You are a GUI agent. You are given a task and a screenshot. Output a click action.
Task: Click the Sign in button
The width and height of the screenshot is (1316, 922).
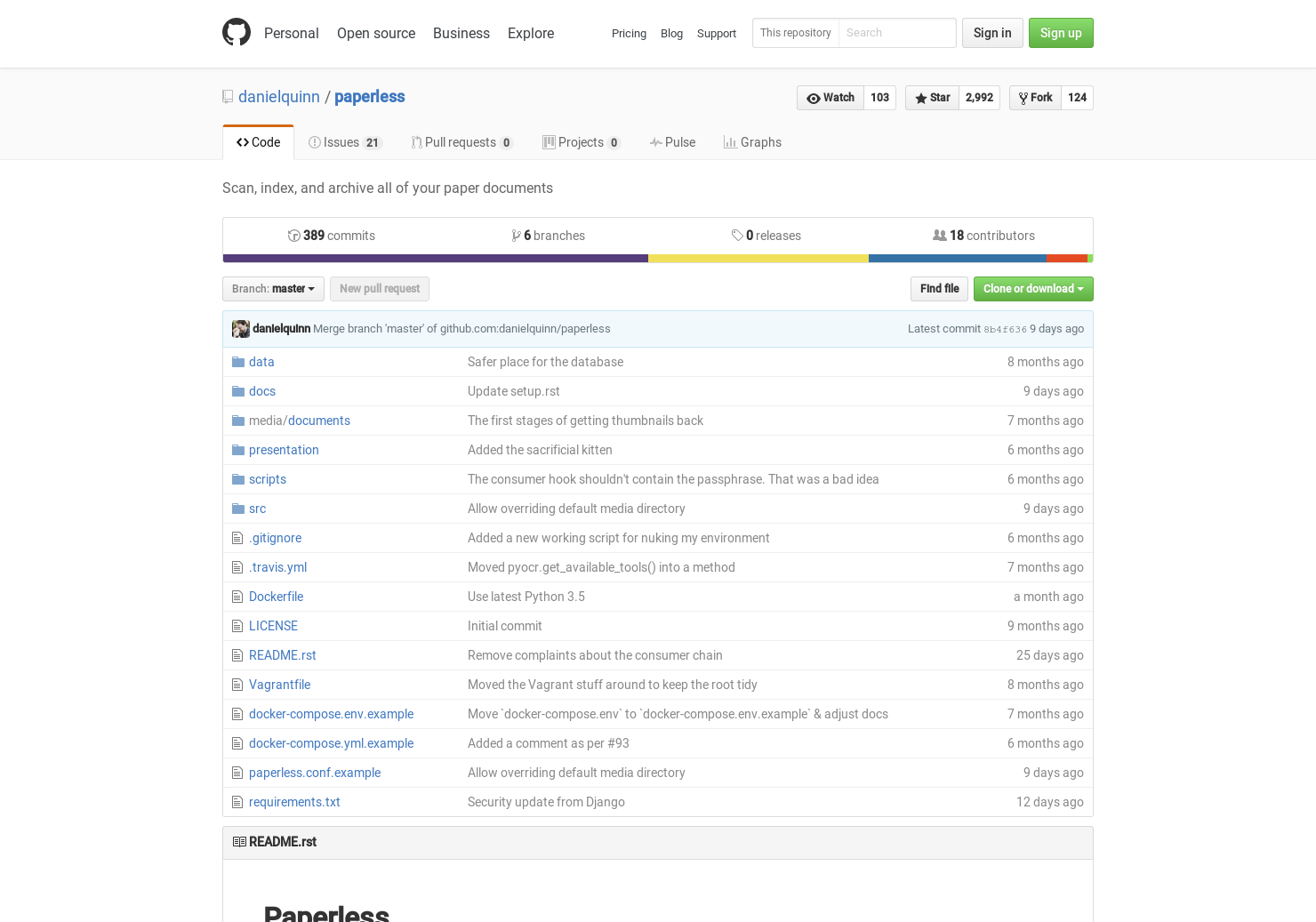click(x=992, y=33)
